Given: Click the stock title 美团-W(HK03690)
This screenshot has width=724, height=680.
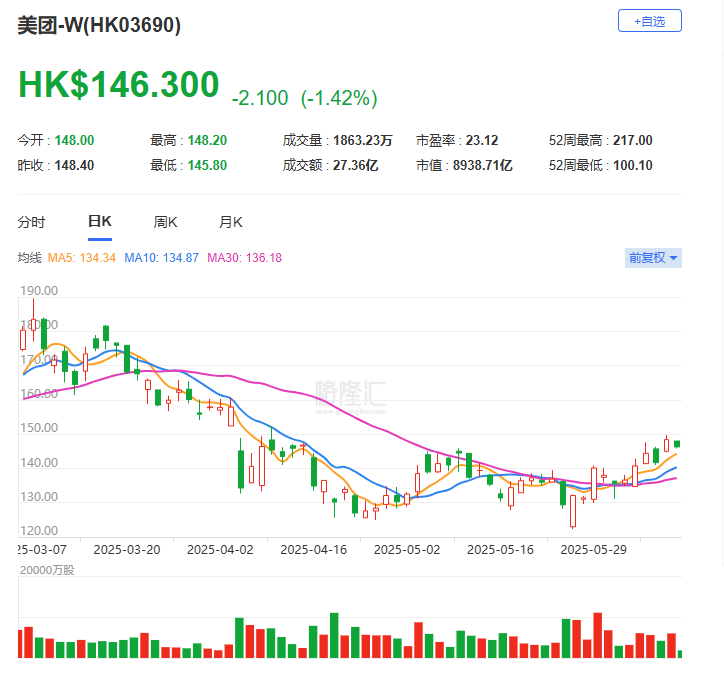Looking at the screenshot, I should coord(99,25).
